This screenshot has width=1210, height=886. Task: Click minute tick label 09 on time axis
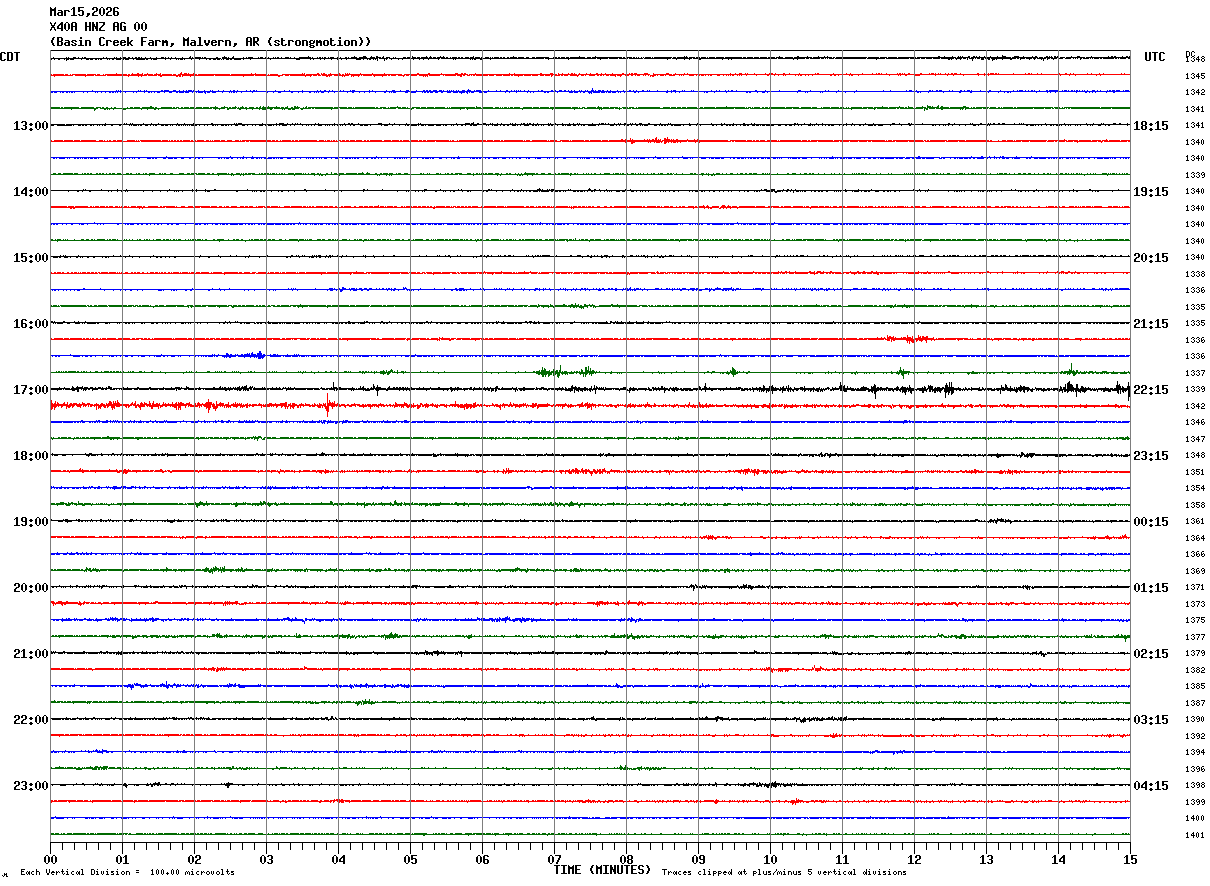click(698, 859)
